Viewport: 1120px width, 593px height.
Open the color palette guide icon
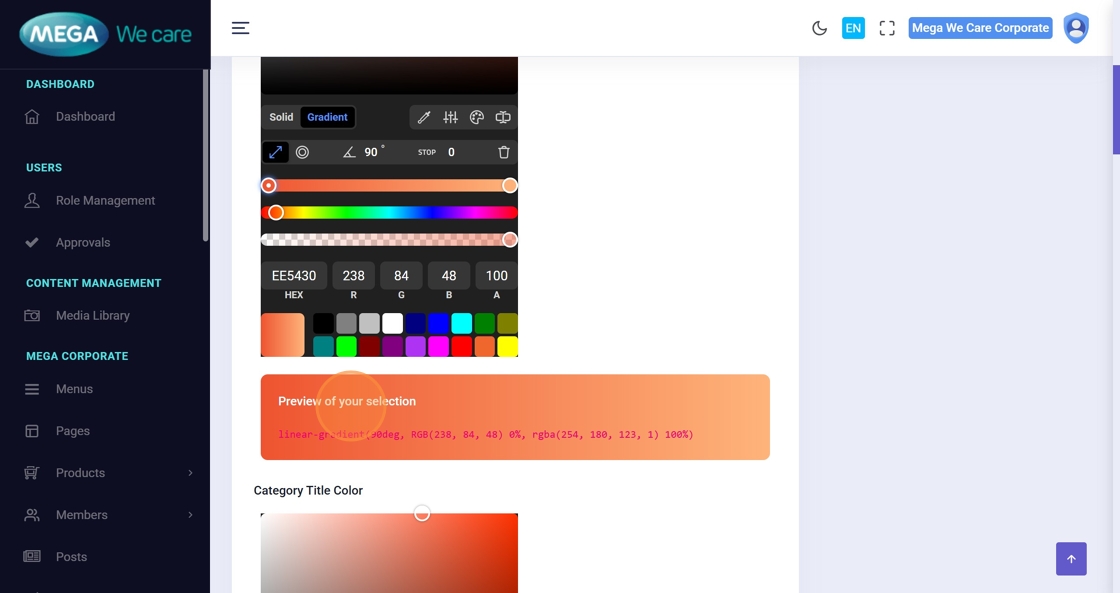pyautogui.click(x=477, y=118)
